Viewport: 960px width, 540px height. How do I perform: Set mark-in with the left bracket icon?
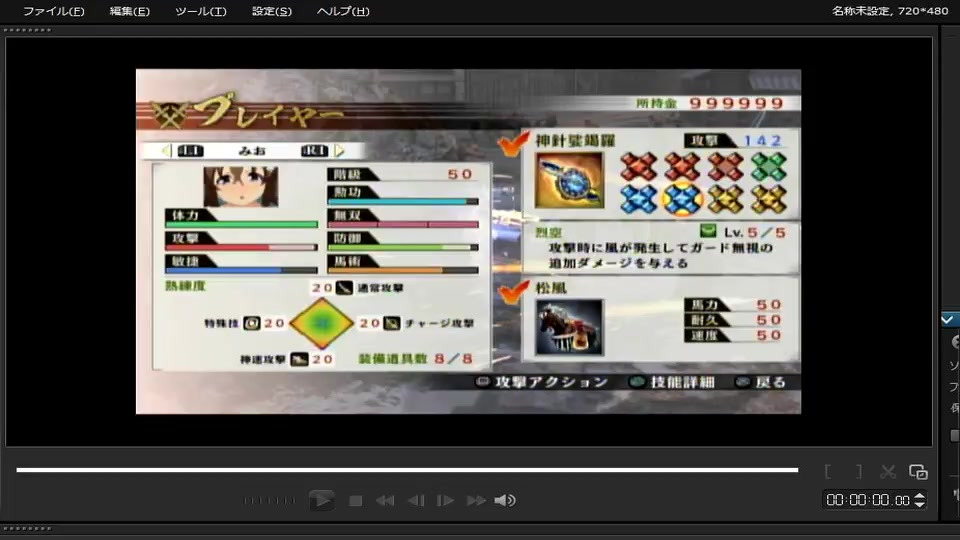(x=828, y=471)
